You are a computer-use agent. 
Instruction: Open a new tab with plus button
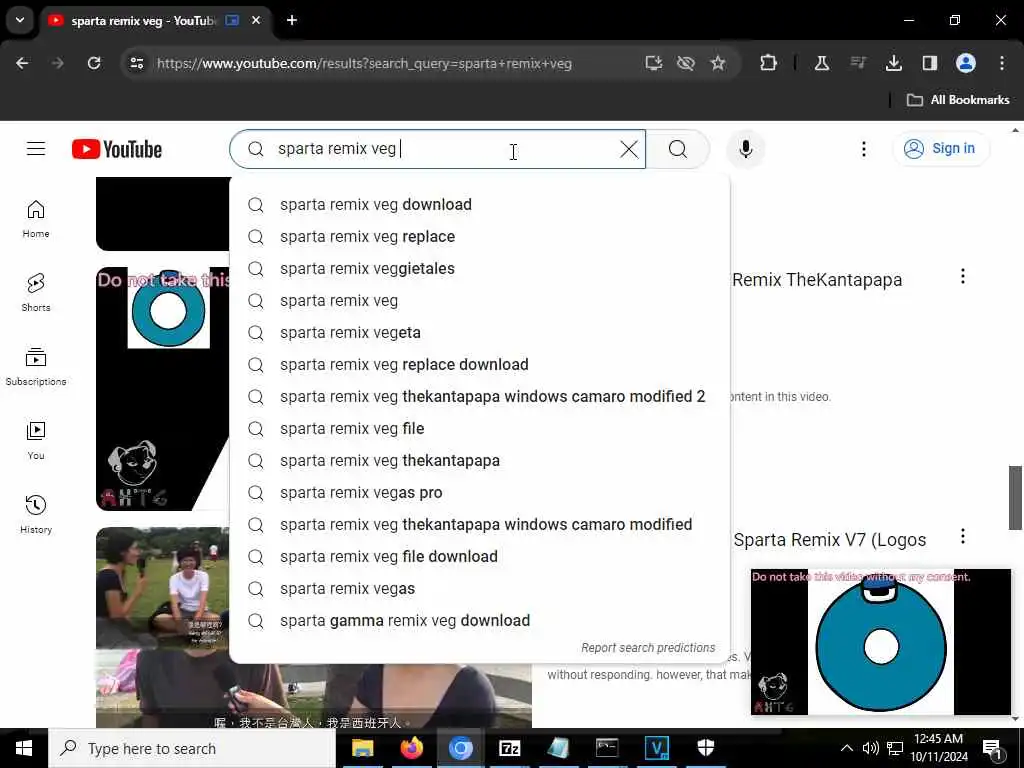[292, 20]
